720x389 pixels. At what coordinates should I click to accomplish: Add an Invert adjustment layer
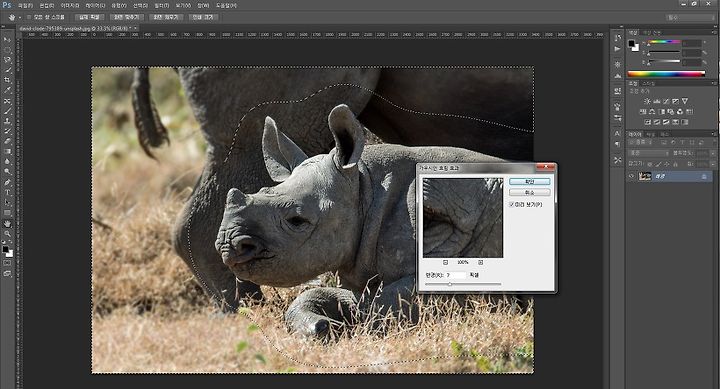coord(648,122)
